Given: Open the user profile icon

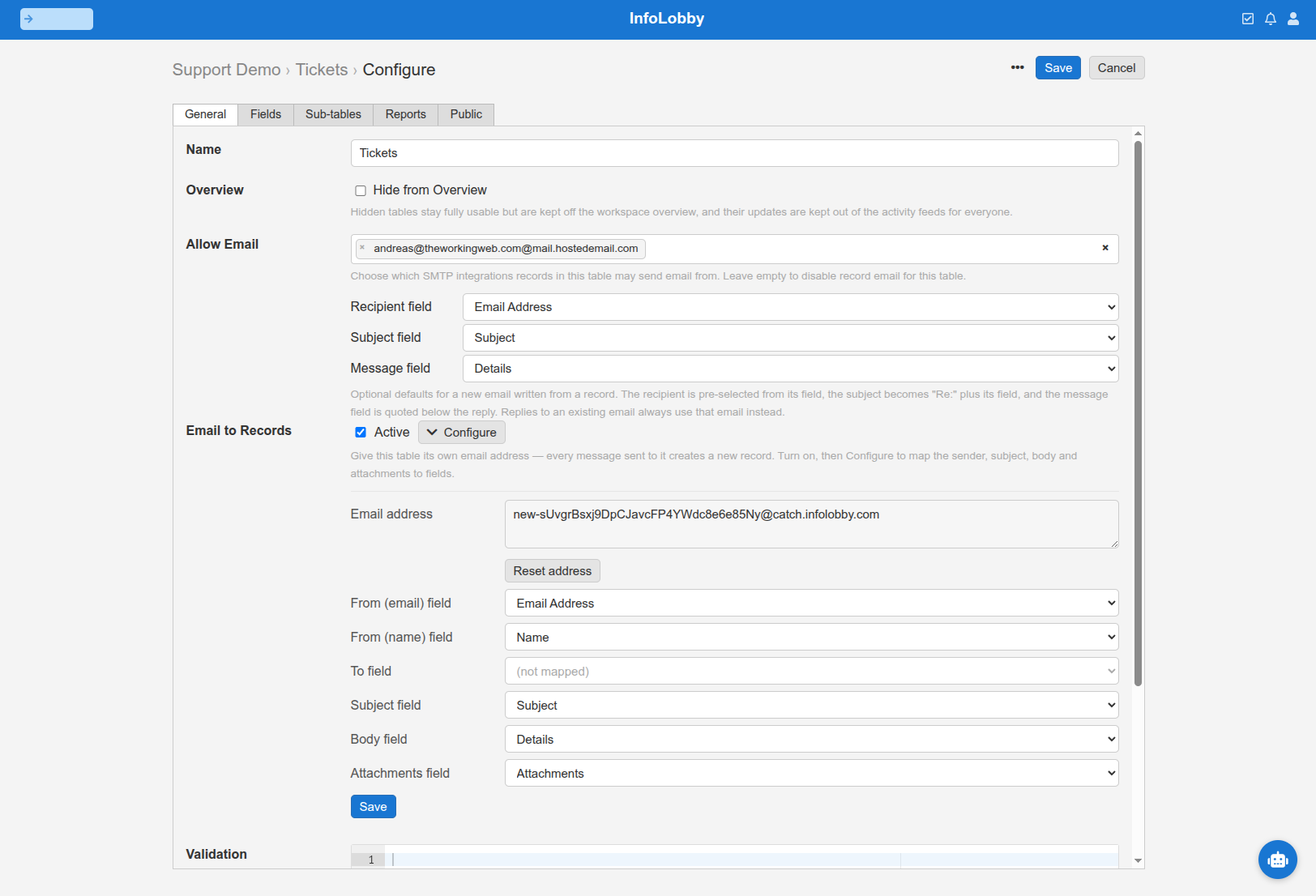Looking at the screenshot, I should pos(1293,19).
